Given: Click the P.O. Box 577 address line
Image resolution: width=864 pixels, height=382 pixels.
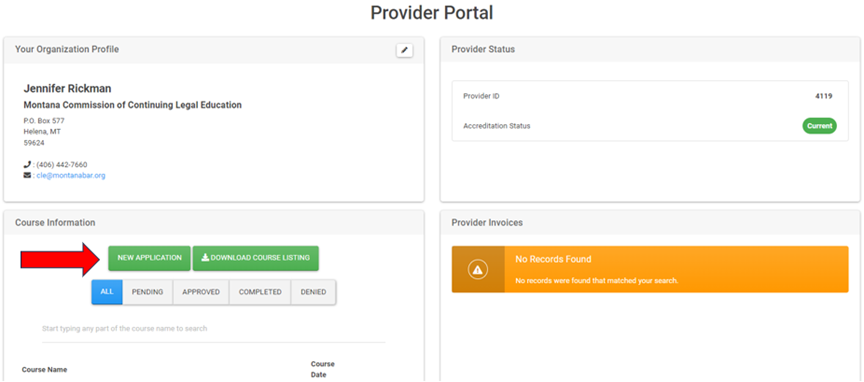Looking at the screenshot, I should (x=44, y=121).
